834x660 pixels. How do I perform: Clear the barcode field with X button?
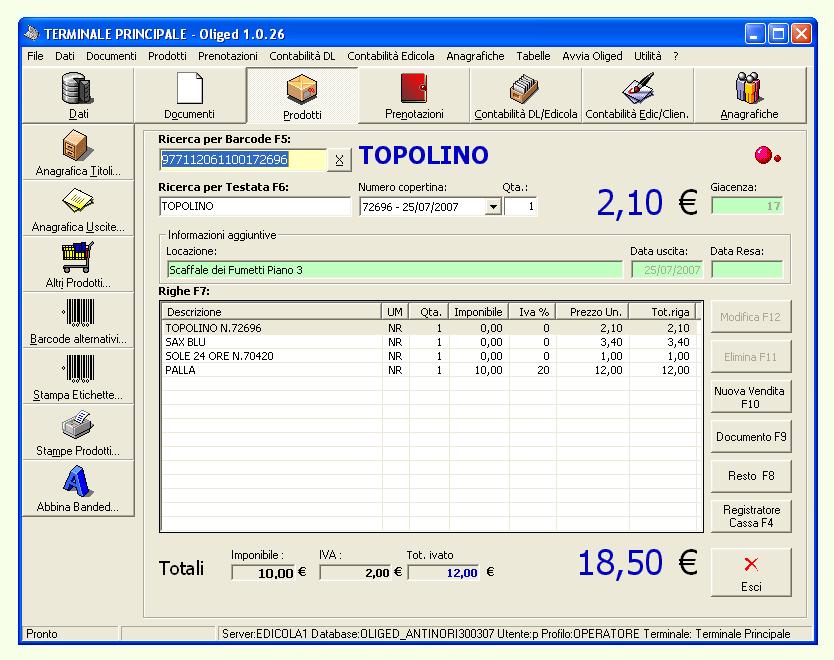tap(339, 160)
